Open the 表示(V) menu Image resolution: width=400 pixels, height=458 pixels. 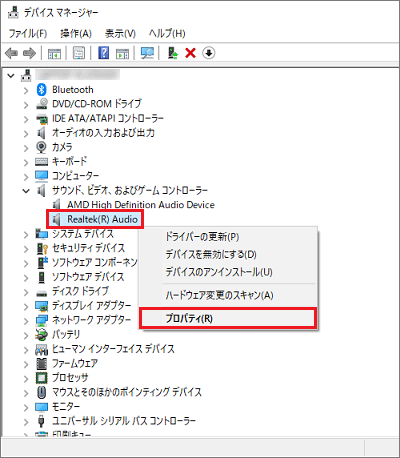click(x=120, y=33)
